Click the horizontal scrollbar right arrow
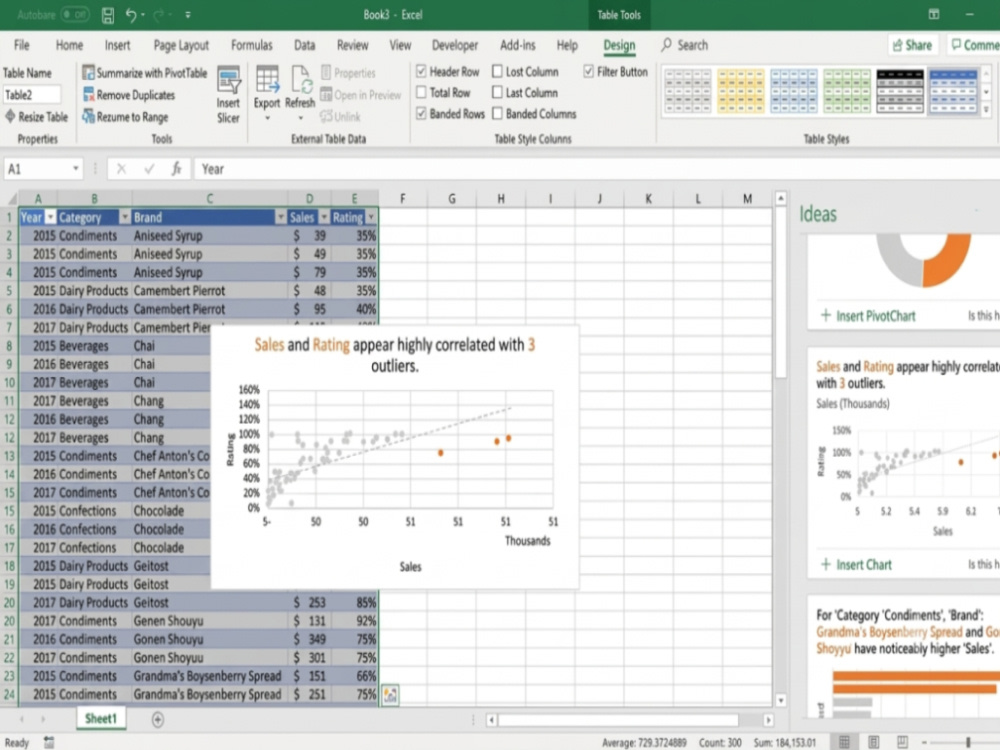1000x750 pixels. tap(768, 720)
